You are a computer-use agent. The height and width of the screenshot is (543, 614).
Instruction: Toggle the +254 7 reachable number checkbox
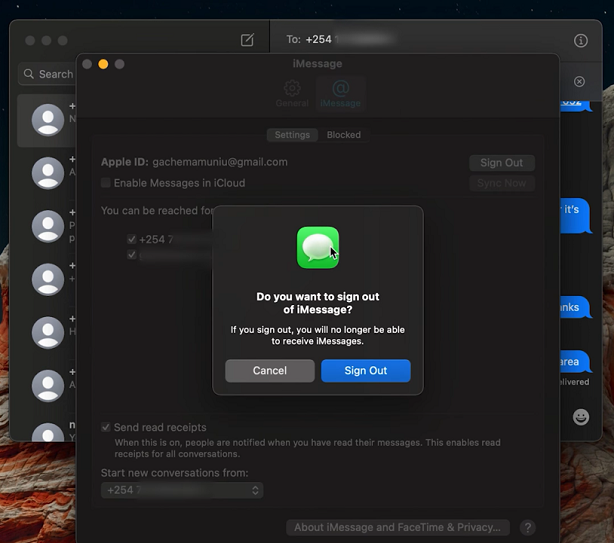[132, 239]
